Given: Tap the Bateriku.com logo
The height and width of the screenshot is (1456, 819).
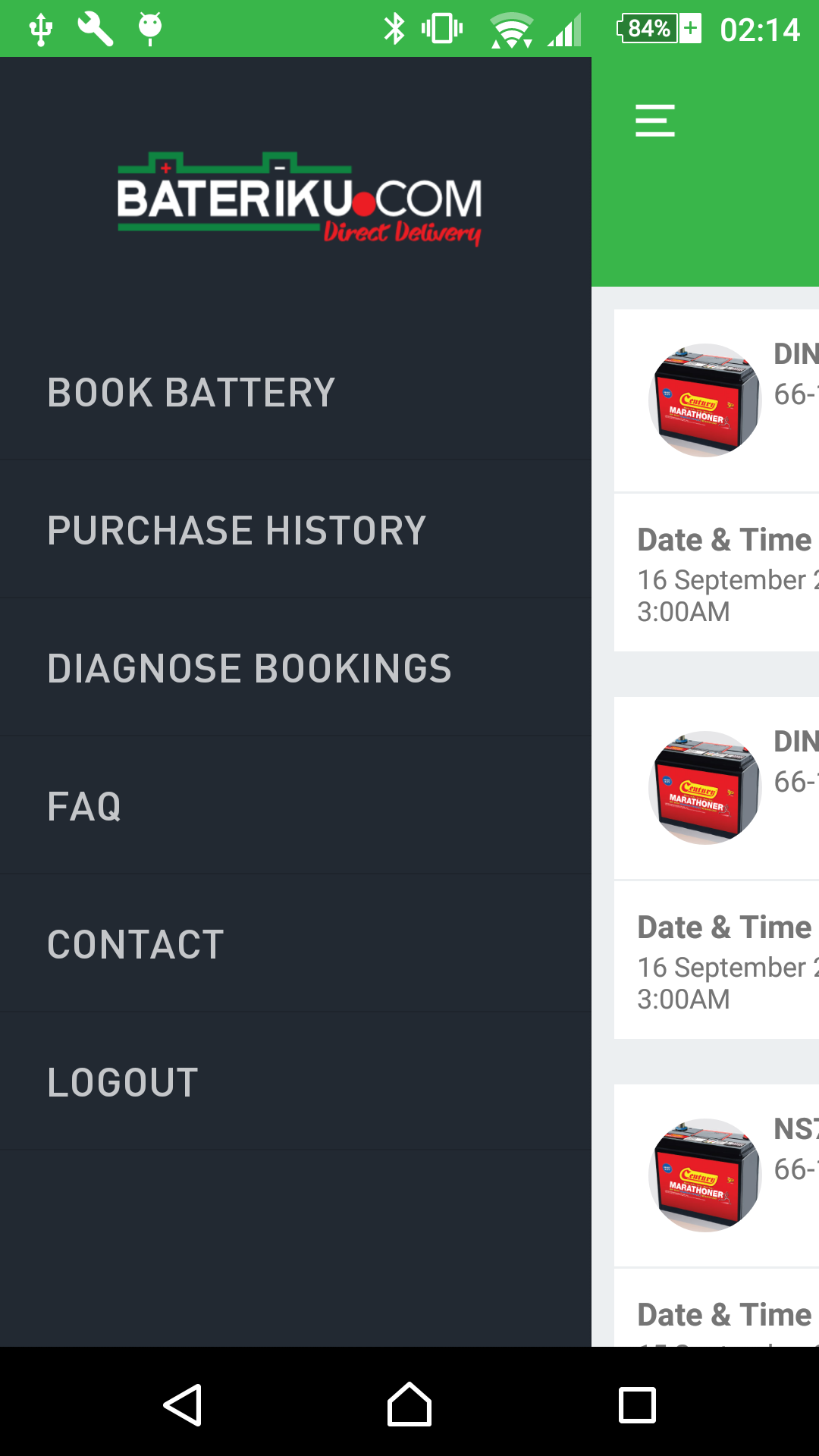Looking at the screenshot, I should [x=300, y=199].
